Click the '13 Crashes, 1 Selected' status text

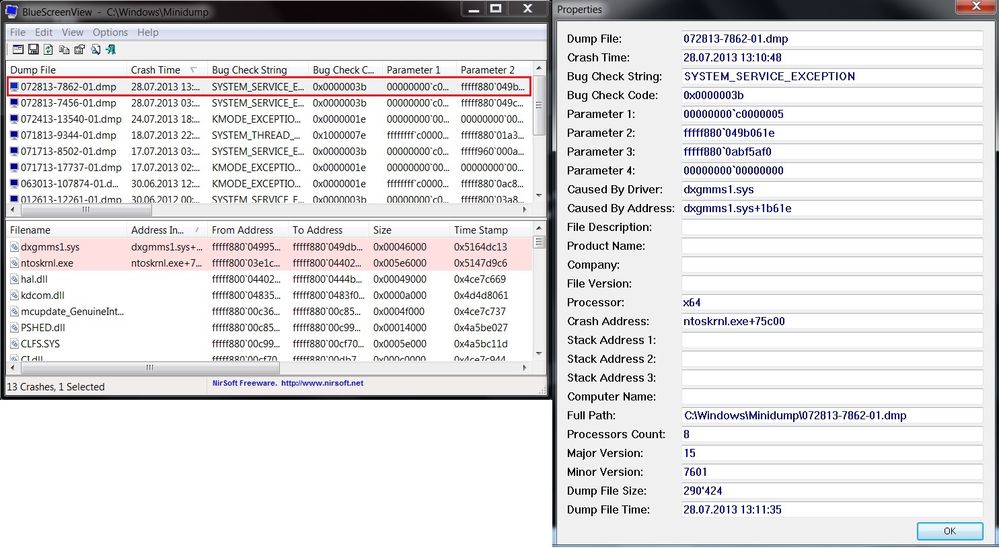pyautogui.click(x=55, y=387)
